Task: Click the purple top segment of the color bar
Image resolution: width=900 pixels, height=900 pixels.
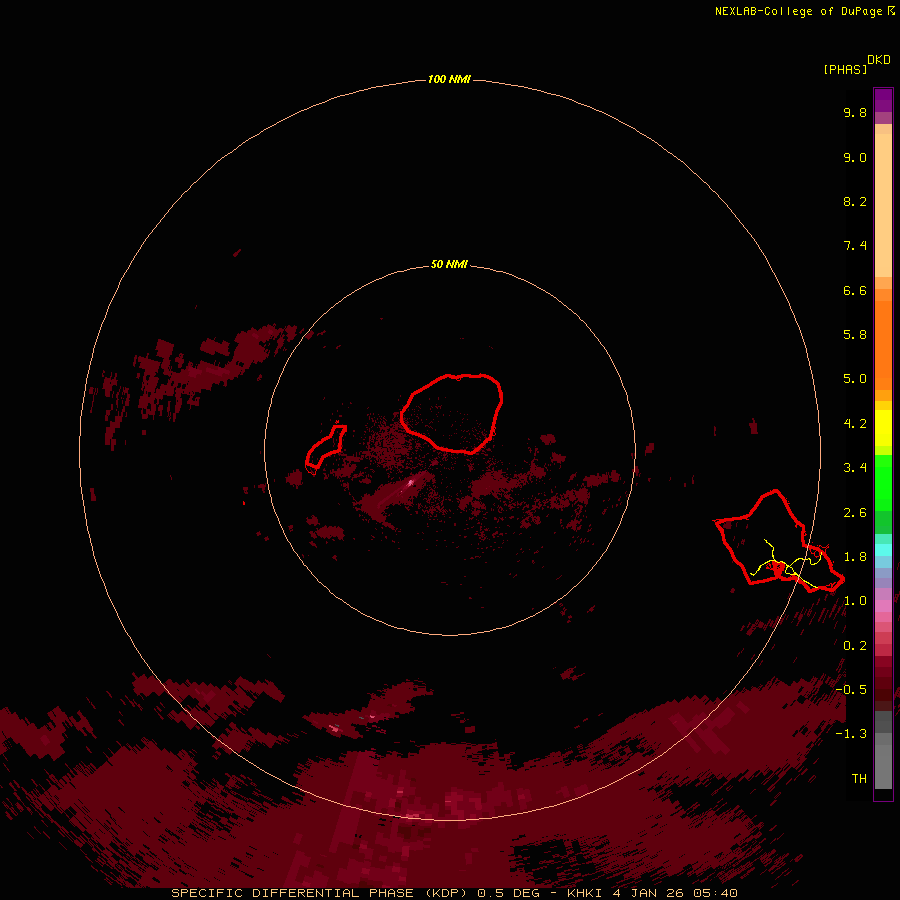Action: tap(883, 100)
